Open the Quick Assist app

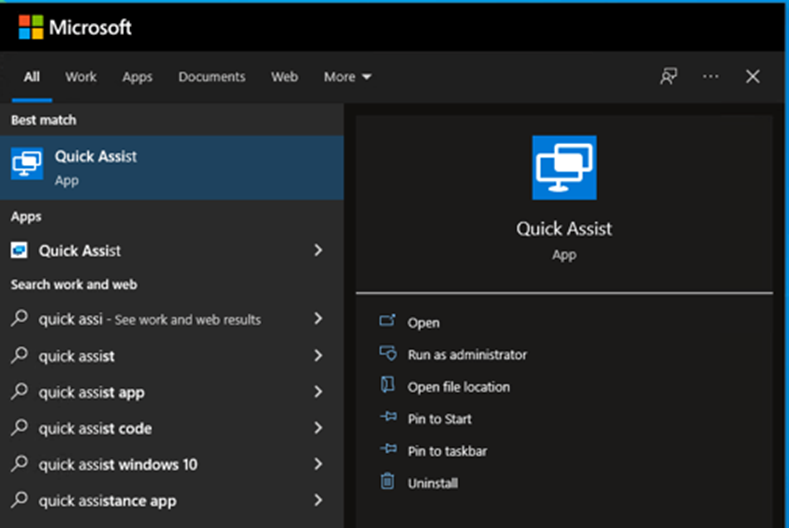(423, 323)
